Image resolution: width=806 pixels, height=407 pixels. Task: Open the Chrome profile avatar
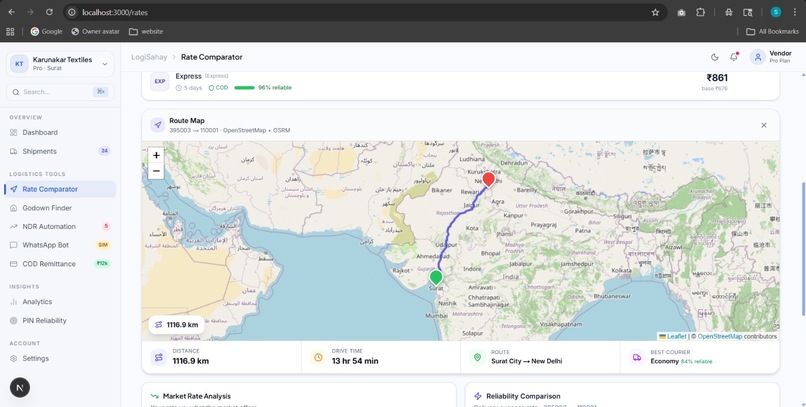(x=776, y=12)
